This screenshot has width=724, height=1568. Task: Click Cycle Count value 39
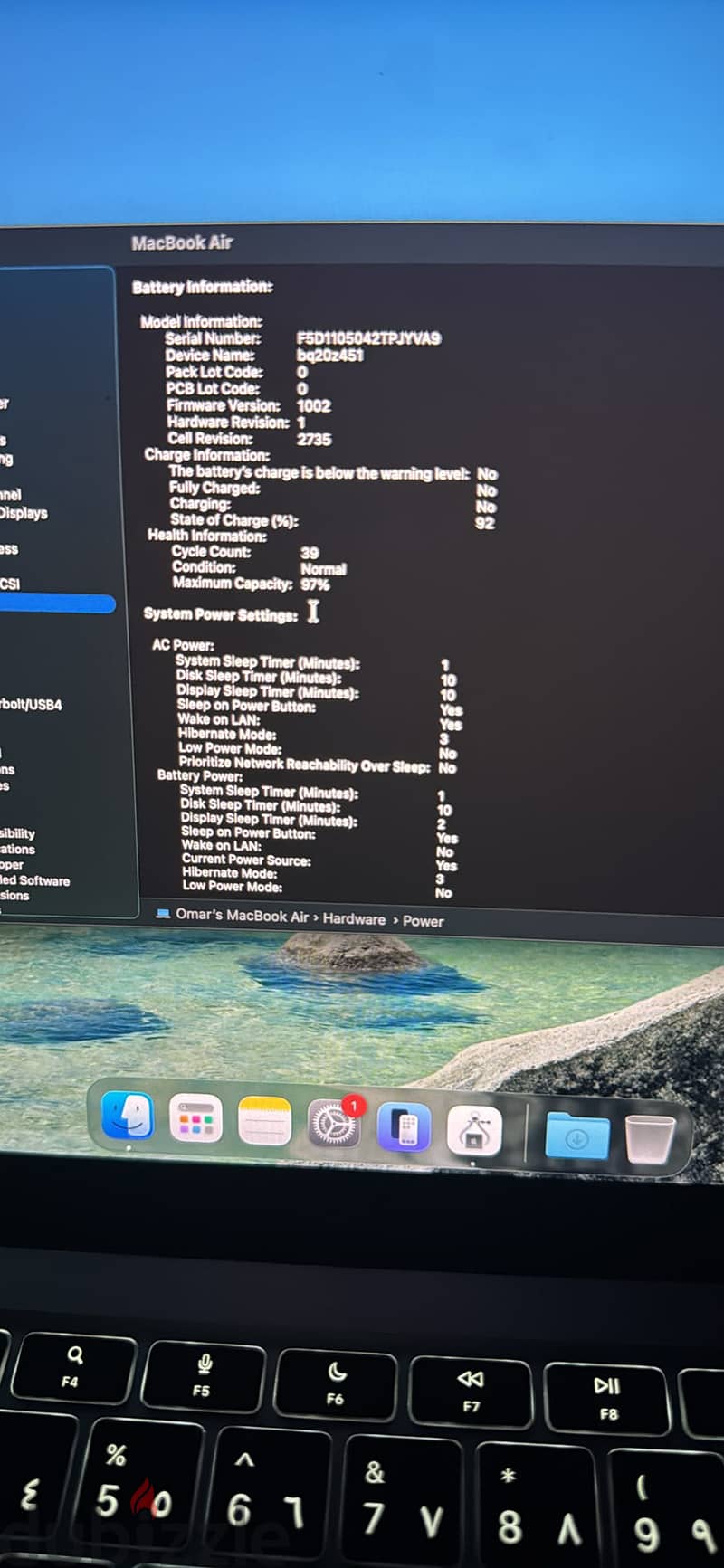(310, 553)
